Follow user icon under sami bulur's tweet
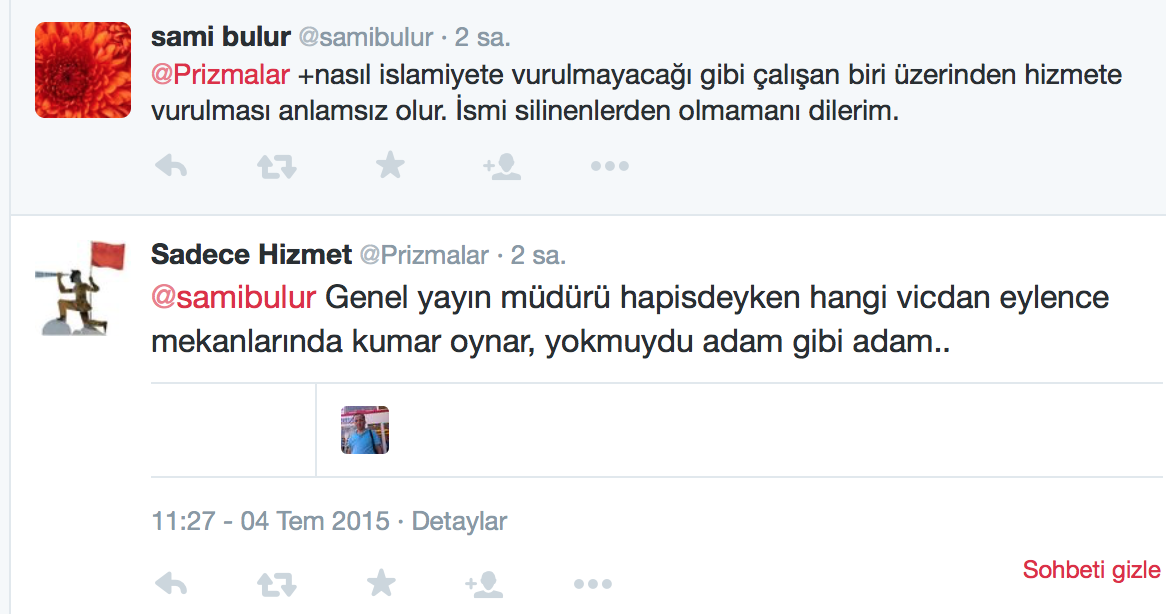Image resolution: width=1166 pixels, height=614 pixels. tap(501, 166)
